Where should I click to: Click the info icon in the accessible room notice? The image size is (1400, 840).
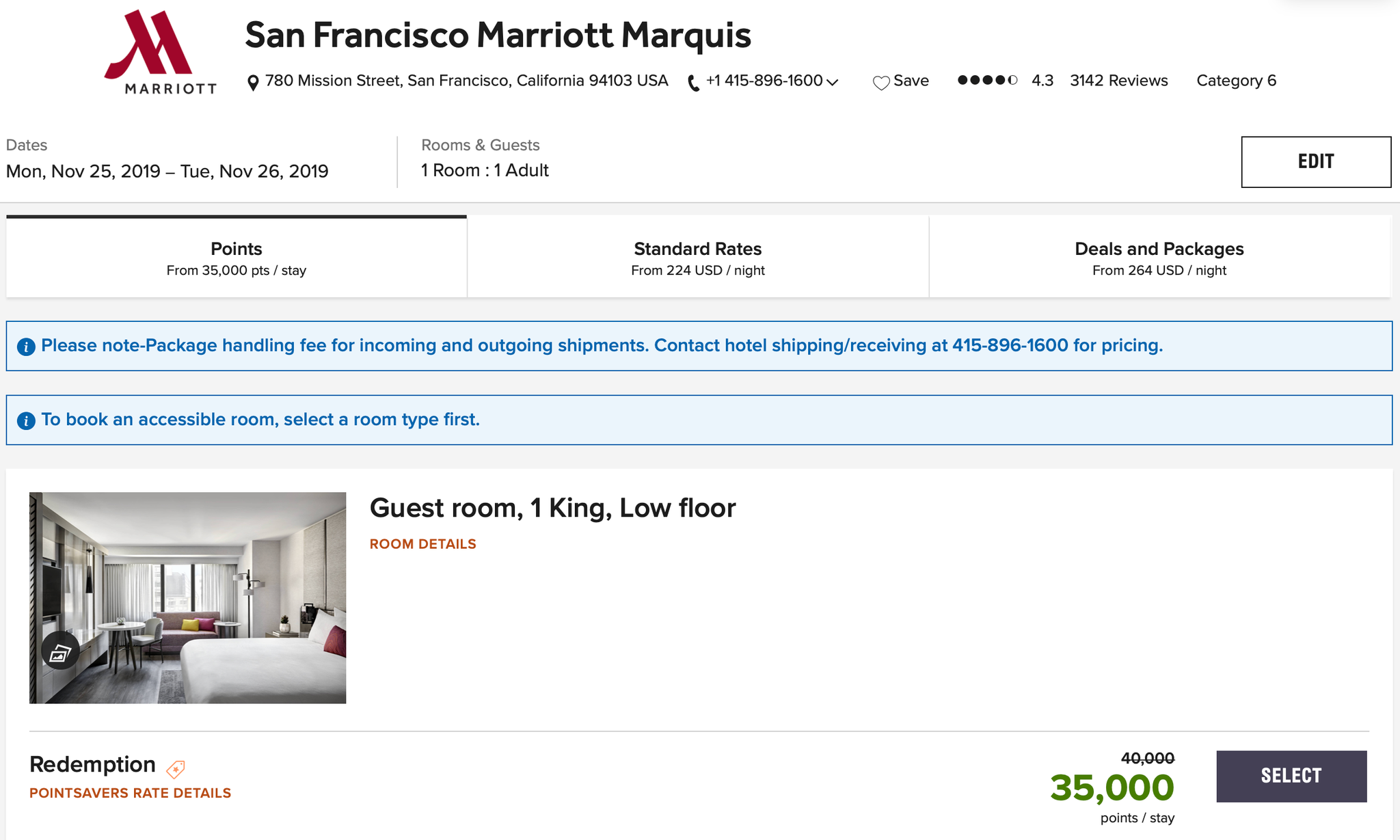26,420
